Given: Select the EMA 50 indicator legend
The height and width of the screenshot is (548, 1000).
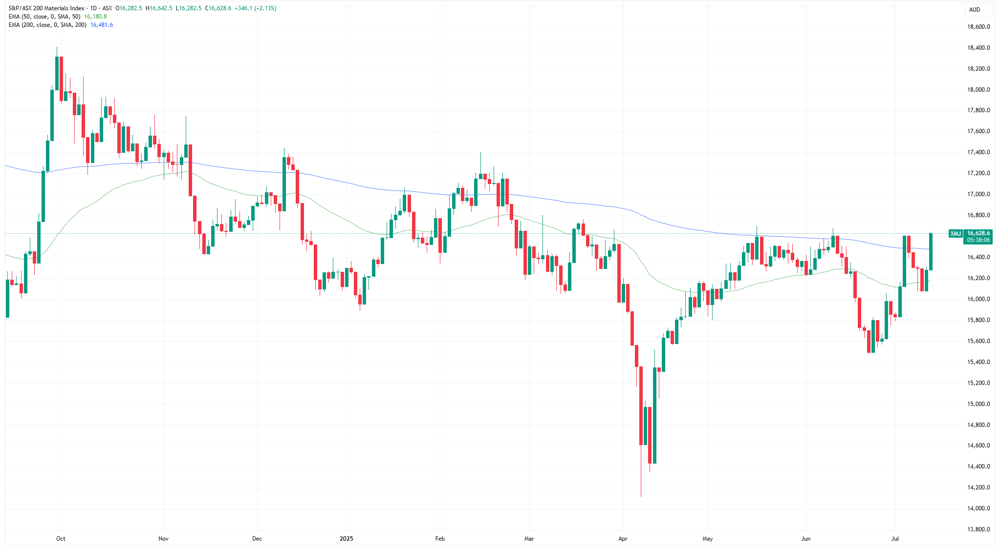Looking at the screenshot, I should click(x=44, y=16).
